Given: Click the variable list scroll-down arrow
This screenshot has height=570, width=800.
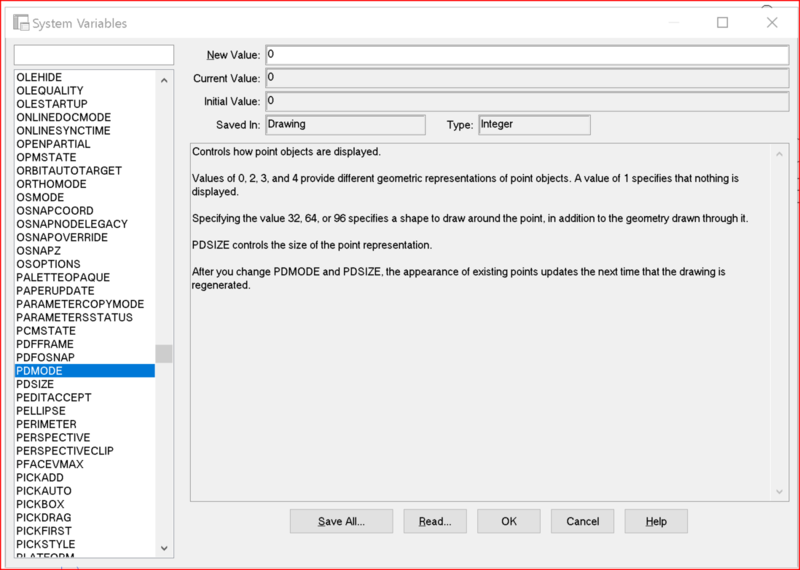Looking at the screenshot, I should (164, 548).
